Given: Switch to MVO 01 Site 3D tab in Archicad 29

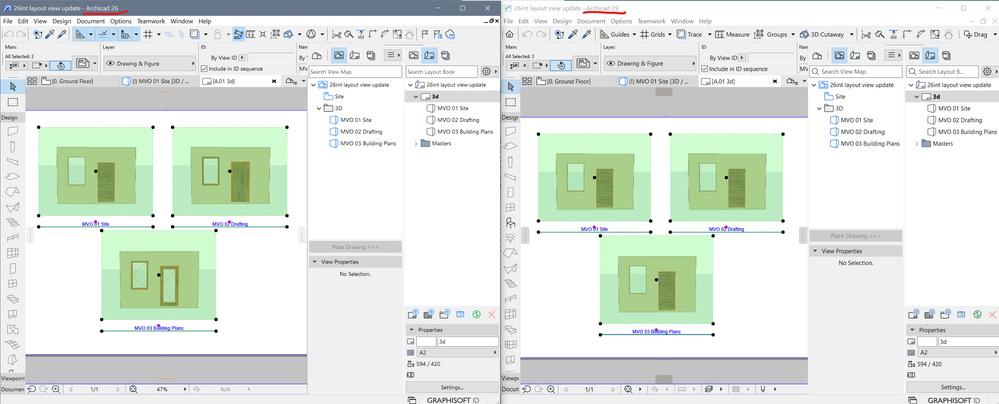Looking at the screenshot, I should coord(659,81).
